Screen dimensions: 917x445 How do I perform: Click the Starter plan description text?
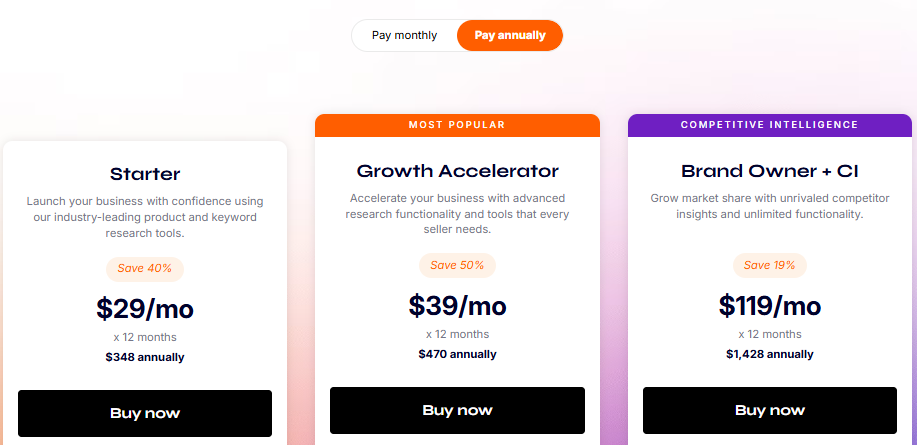tap(145, 217)
